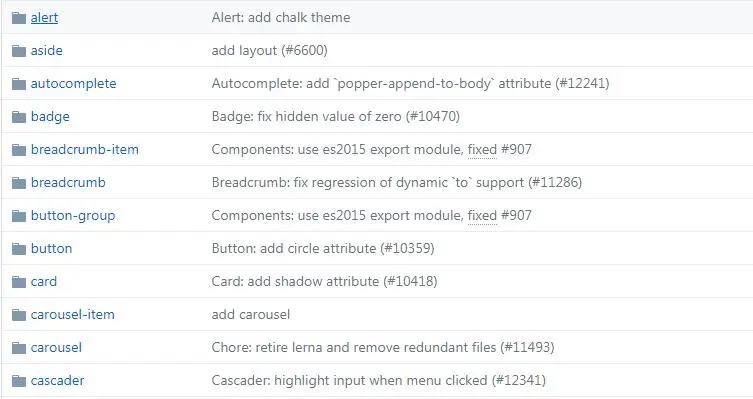This screenshot has height=399, width=753.
Task: Open the carousel-item directory
Action: pos(73,314)
